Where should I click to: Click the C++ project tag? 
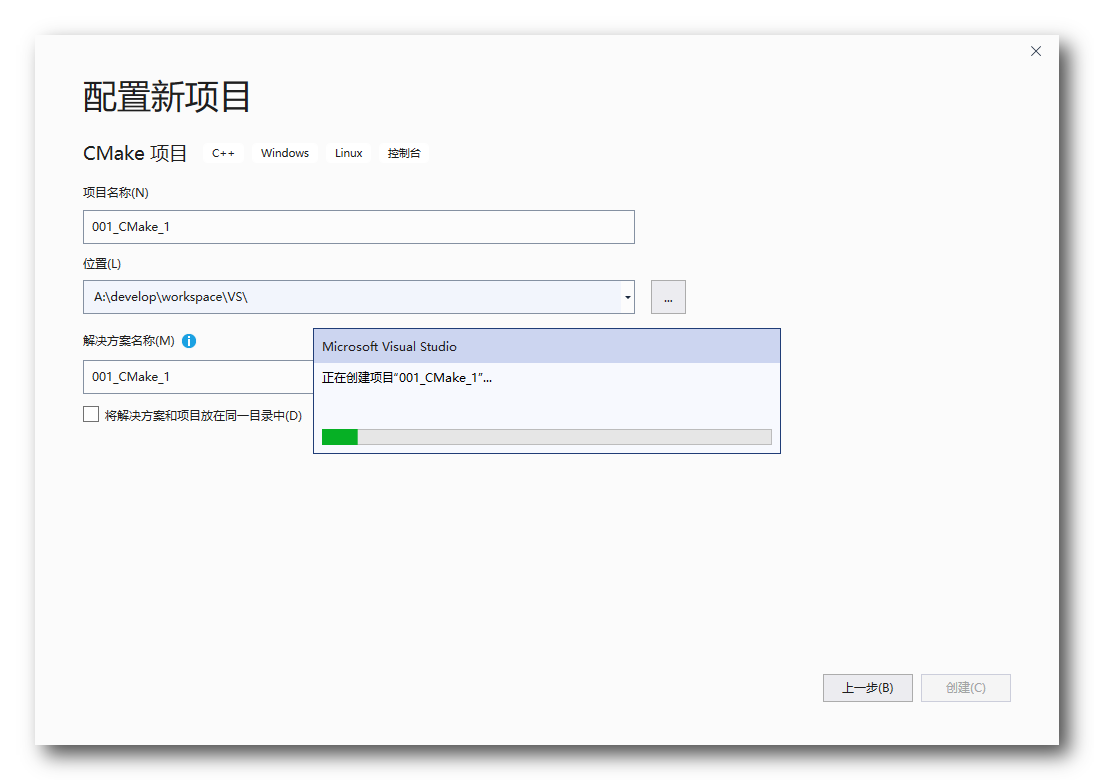point(223,153)
